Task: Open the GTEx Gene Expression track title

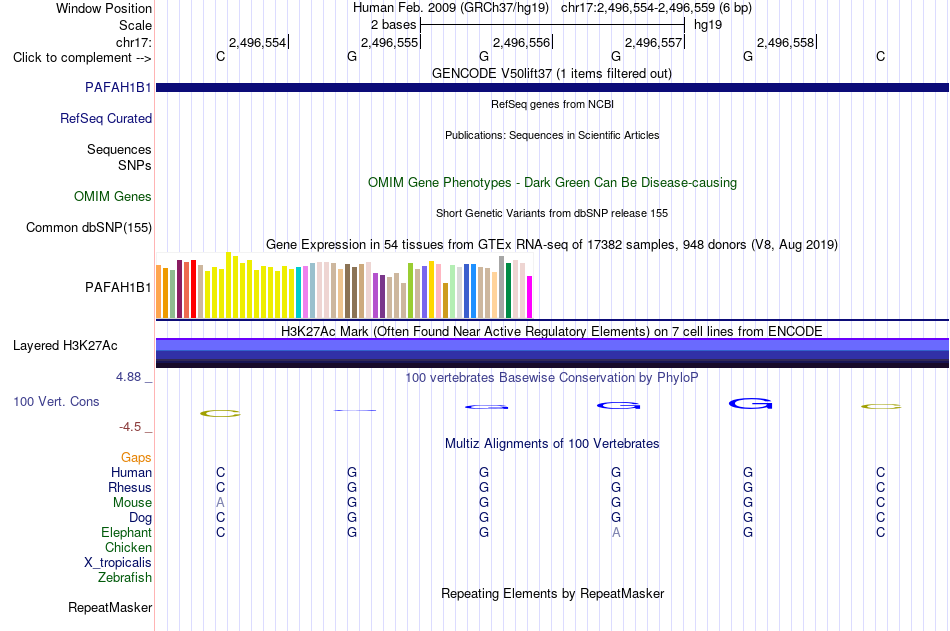Action: 552,244
